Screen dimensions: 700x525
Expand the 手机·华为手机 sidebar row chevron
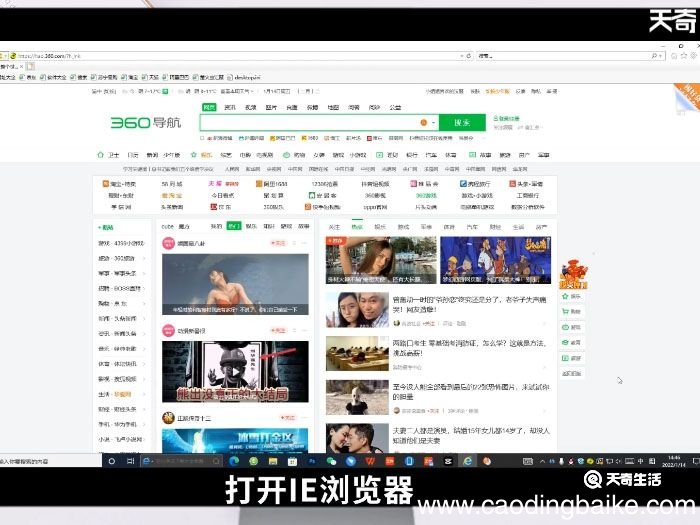point(144,425)
